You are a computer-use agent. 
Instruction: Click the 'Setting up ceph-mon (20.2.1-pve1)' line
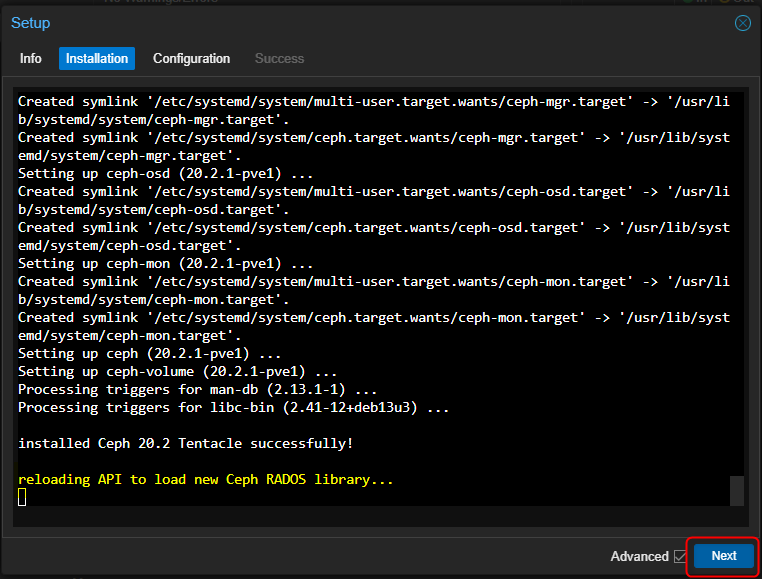coord(166,263)
